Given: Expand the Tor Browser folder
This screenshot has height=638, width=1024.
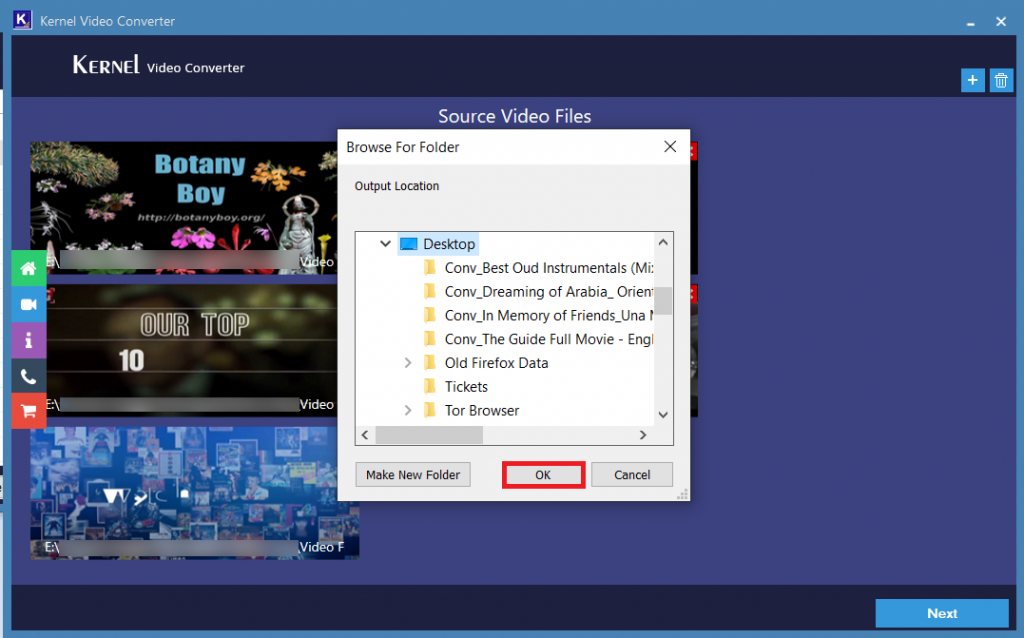Looking at the screenshot, I should pos(407,410).
